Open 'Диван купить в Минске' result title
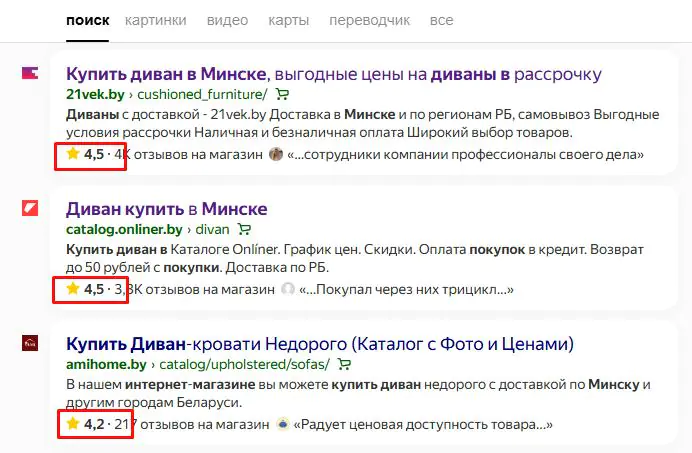This screenshot has width=692, height=453. tap(167, 209)
